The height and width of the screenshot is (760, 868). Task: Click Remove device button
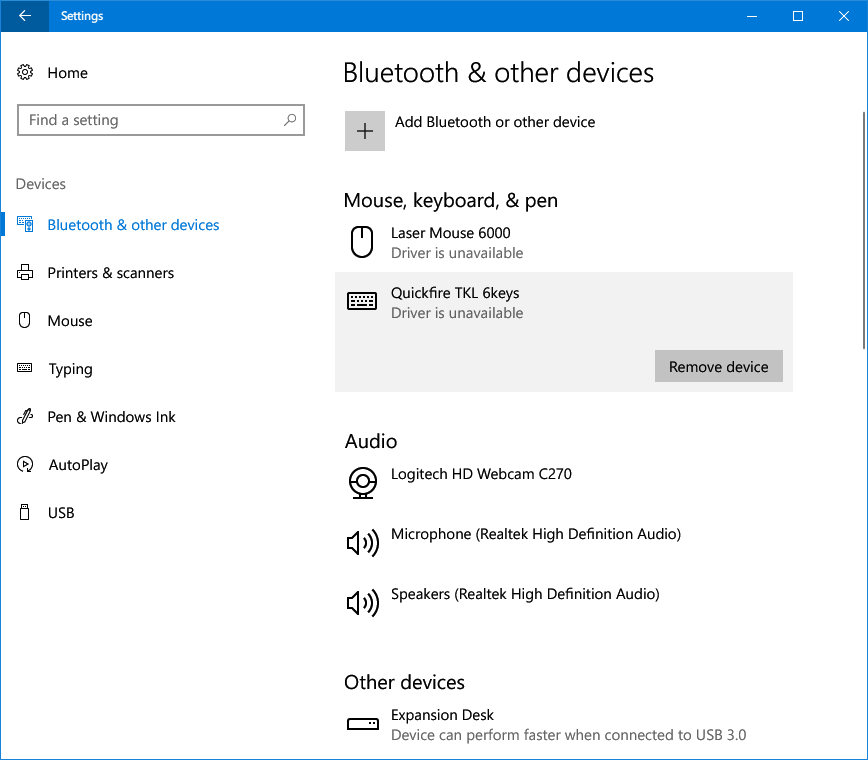tap(719, 366)
